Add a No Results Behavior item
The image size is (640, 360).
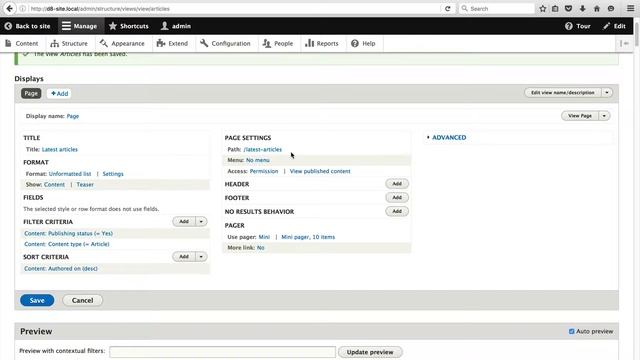[x=397, y=211]
